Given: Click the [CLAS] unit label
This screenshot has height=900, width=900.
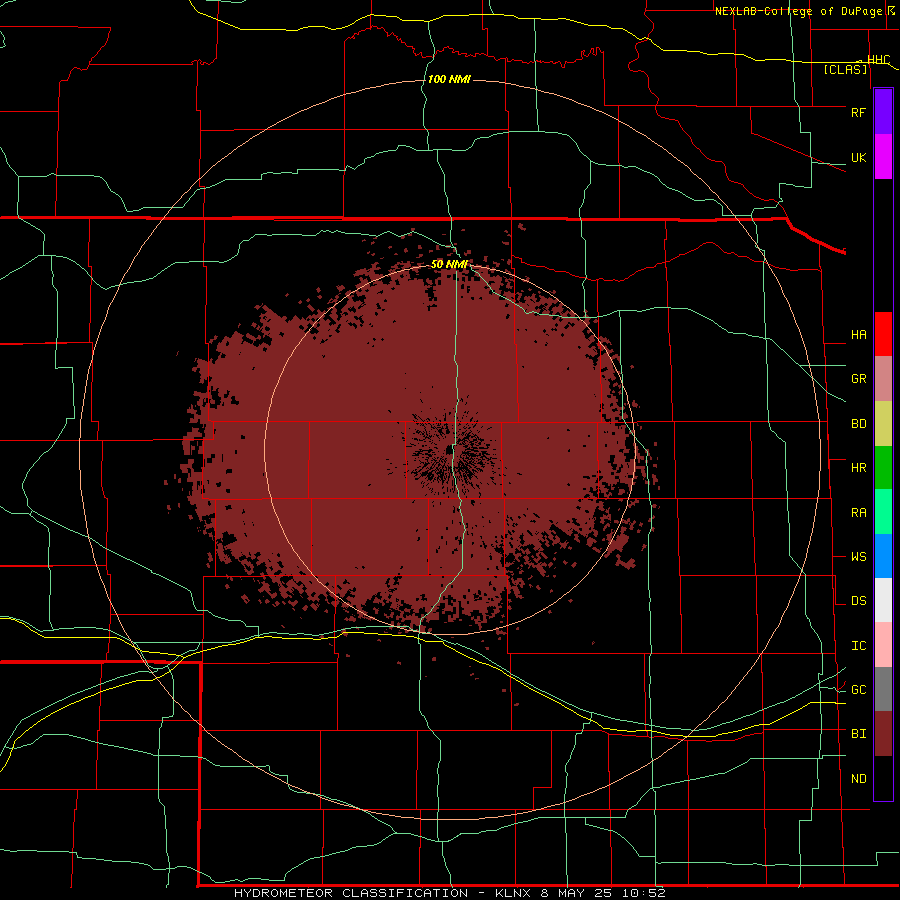Looking at the screenshot, I should pos(845,69).
